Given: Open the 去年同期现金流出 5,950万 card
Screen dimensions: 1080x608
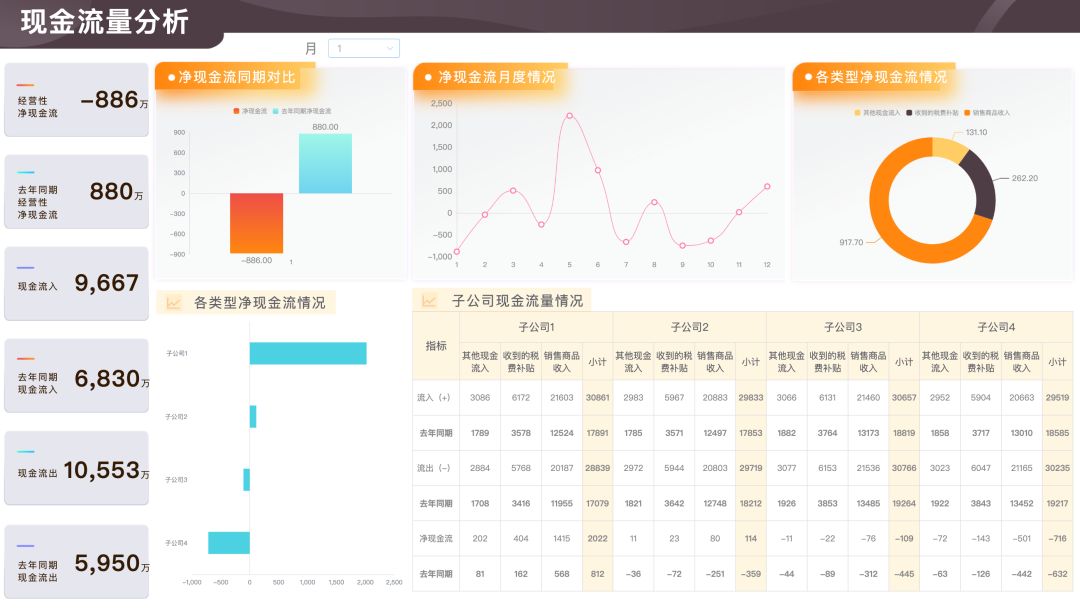Looking at the screenshot, I should click(76, 561).
